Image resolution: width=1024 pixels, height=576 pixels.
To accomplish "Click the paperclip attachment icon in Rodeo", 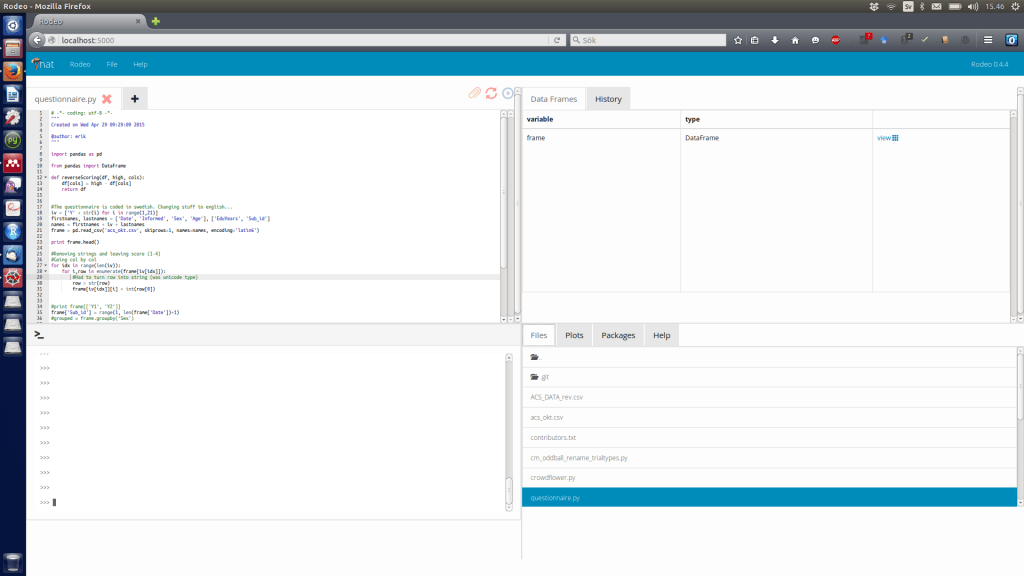I will (x=474, y=93).
